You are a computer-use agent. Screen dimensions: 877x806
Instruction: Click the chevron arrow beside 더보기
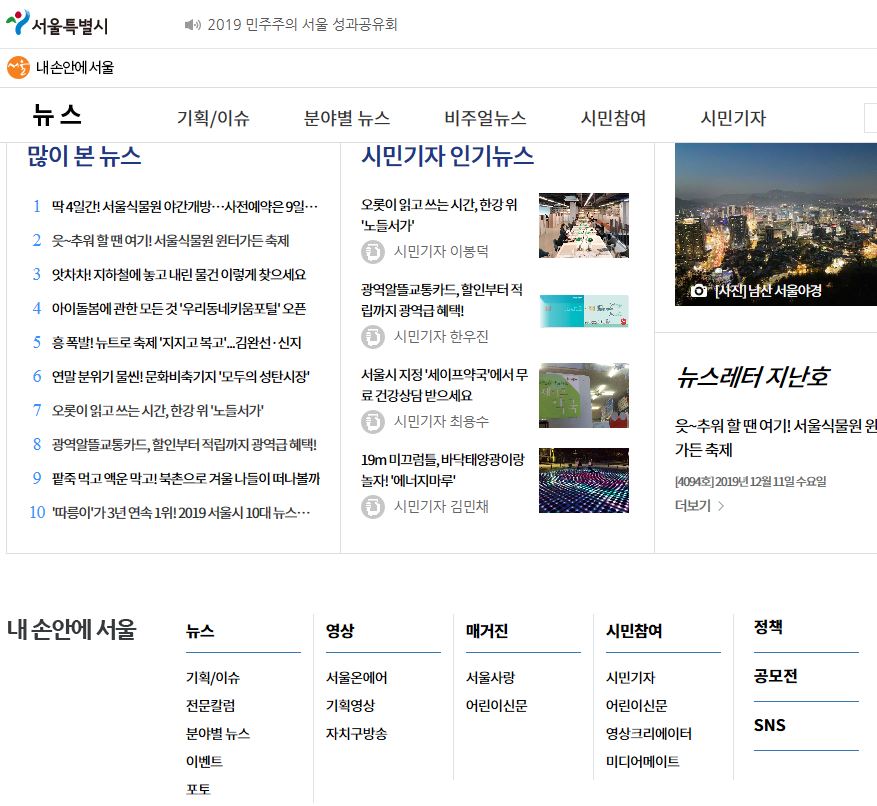pos(721,506)
